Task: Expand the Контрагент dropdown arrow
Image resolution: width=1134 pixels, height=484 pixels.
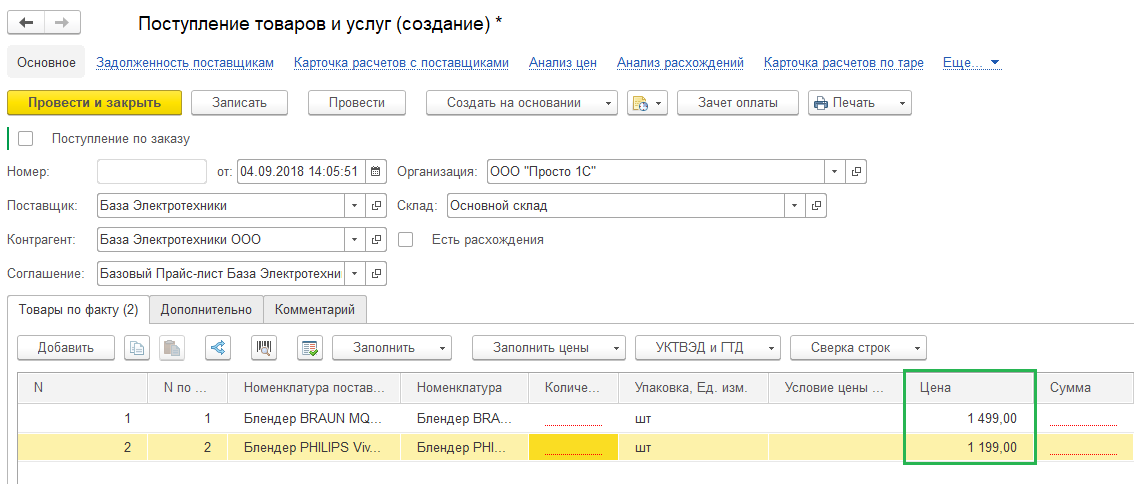Action: pos(355,239)
